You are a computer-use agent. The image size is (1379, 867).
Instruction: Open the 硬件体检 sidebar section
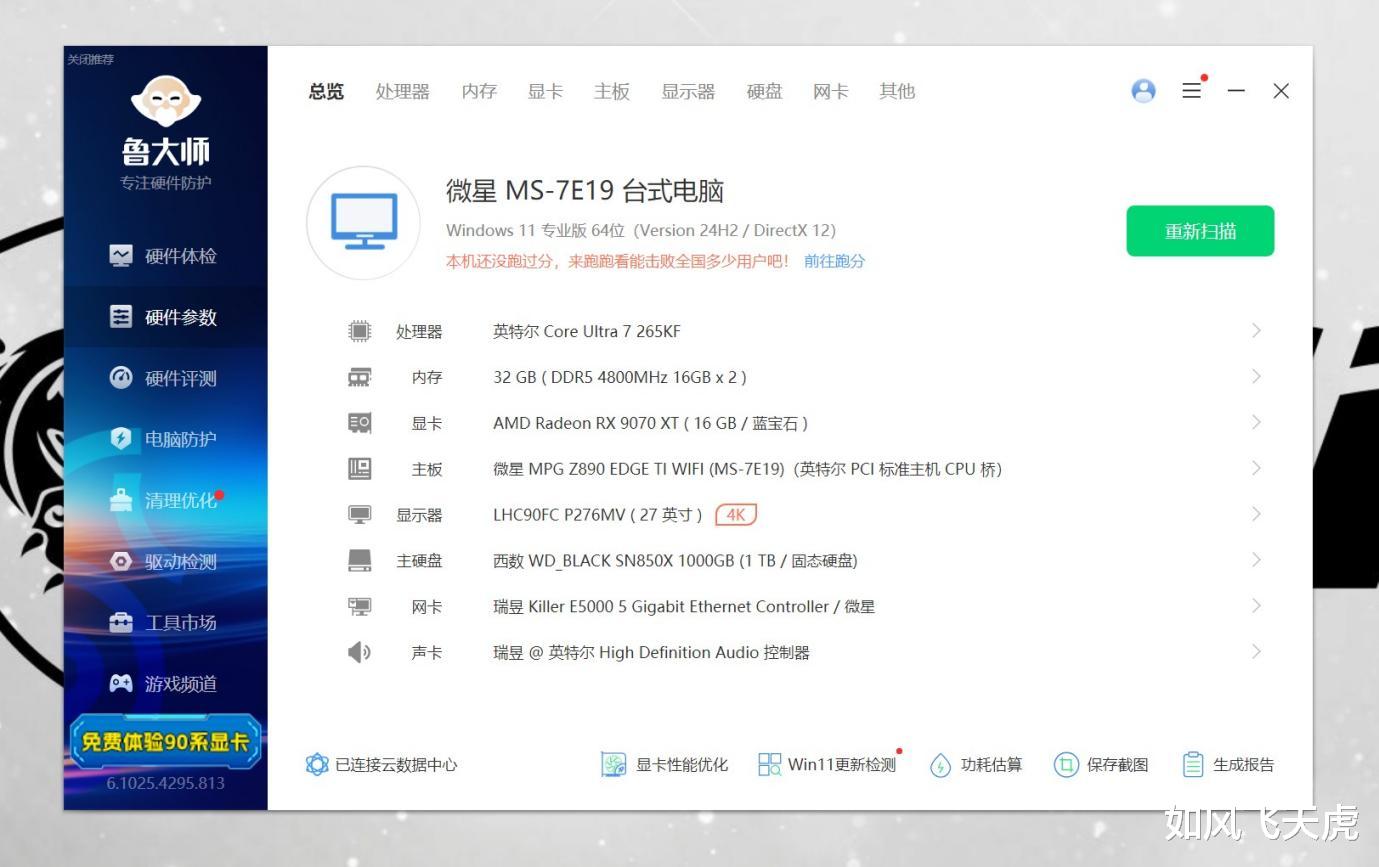165,256
